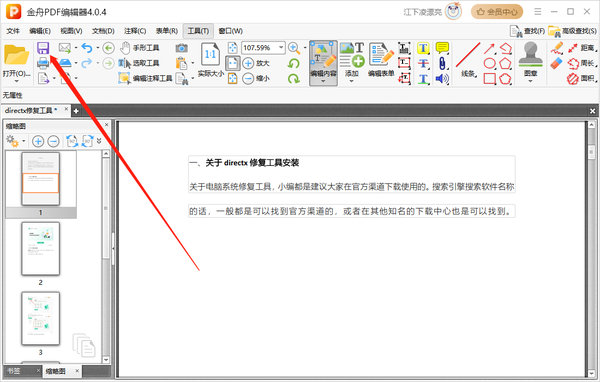
Task: Click the 缩小 zoom out button
Action: click(257, 78)
